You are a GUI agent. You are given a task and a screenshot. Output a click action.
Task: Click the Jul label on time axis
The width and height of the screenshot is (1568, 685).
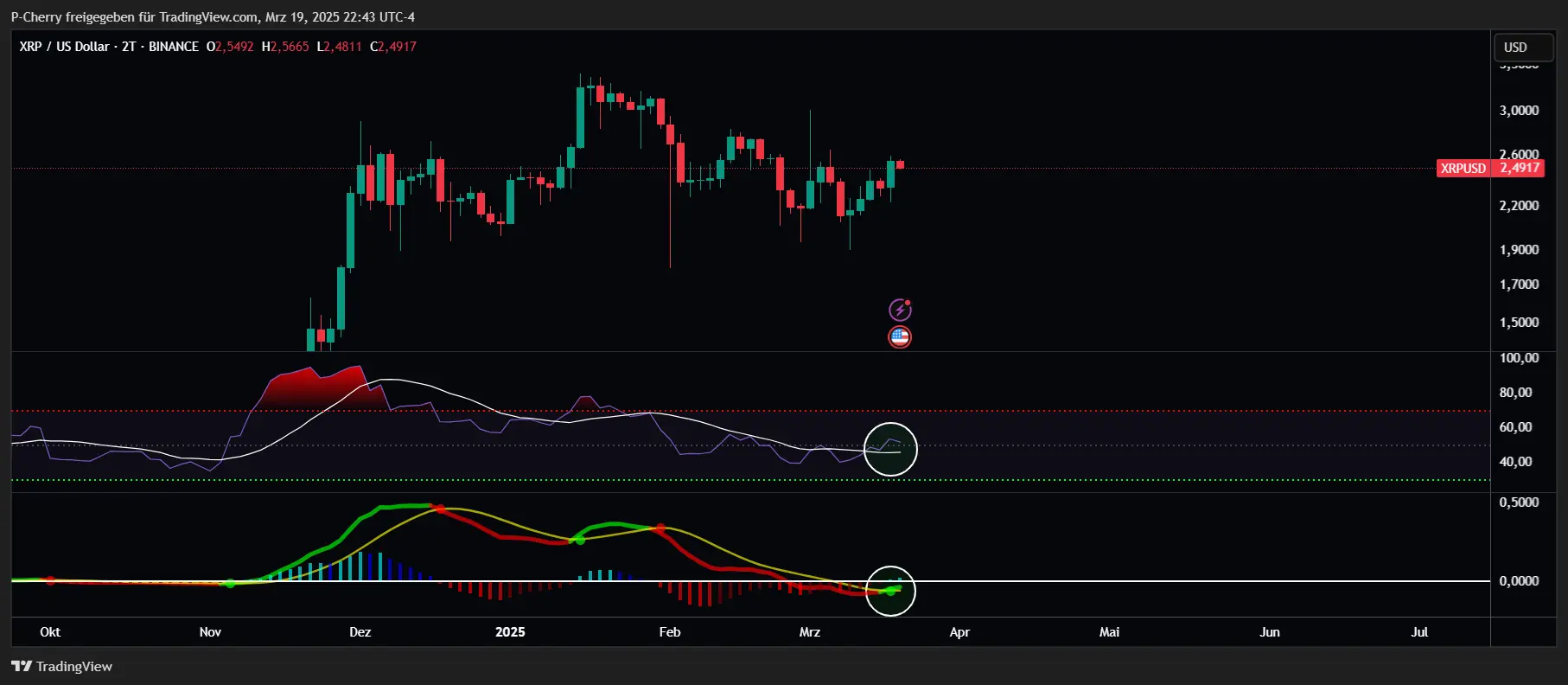click(1419, 632)
